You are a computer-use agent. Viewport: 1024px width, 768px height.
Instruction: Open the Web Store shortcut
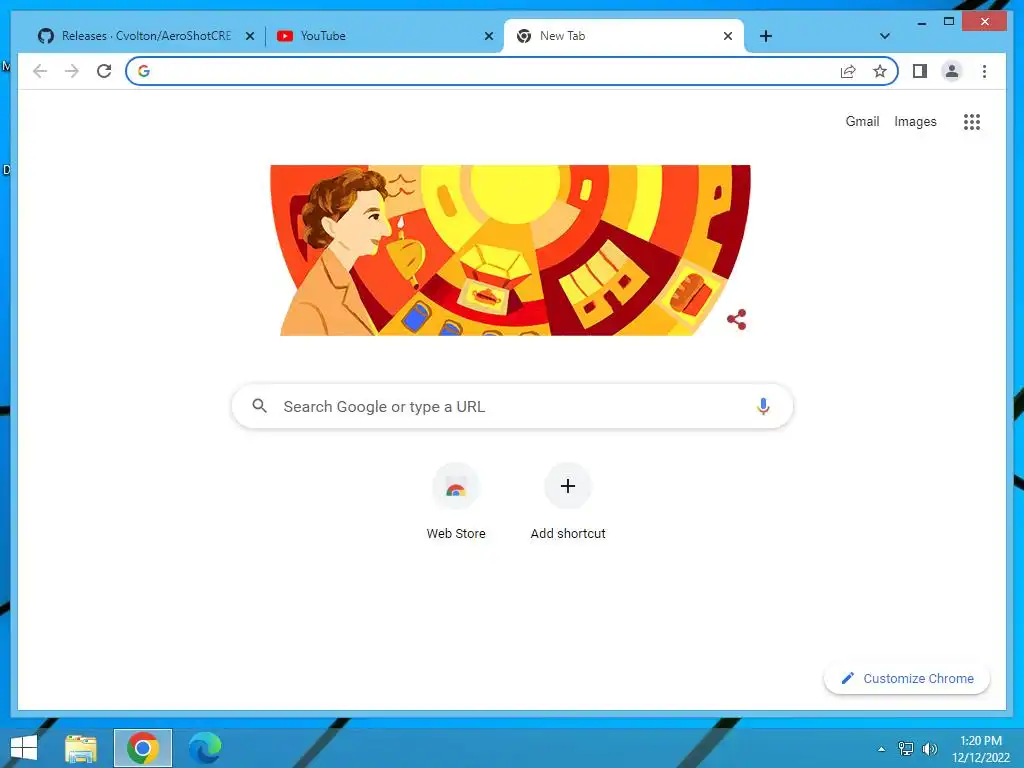pos(456,502)
